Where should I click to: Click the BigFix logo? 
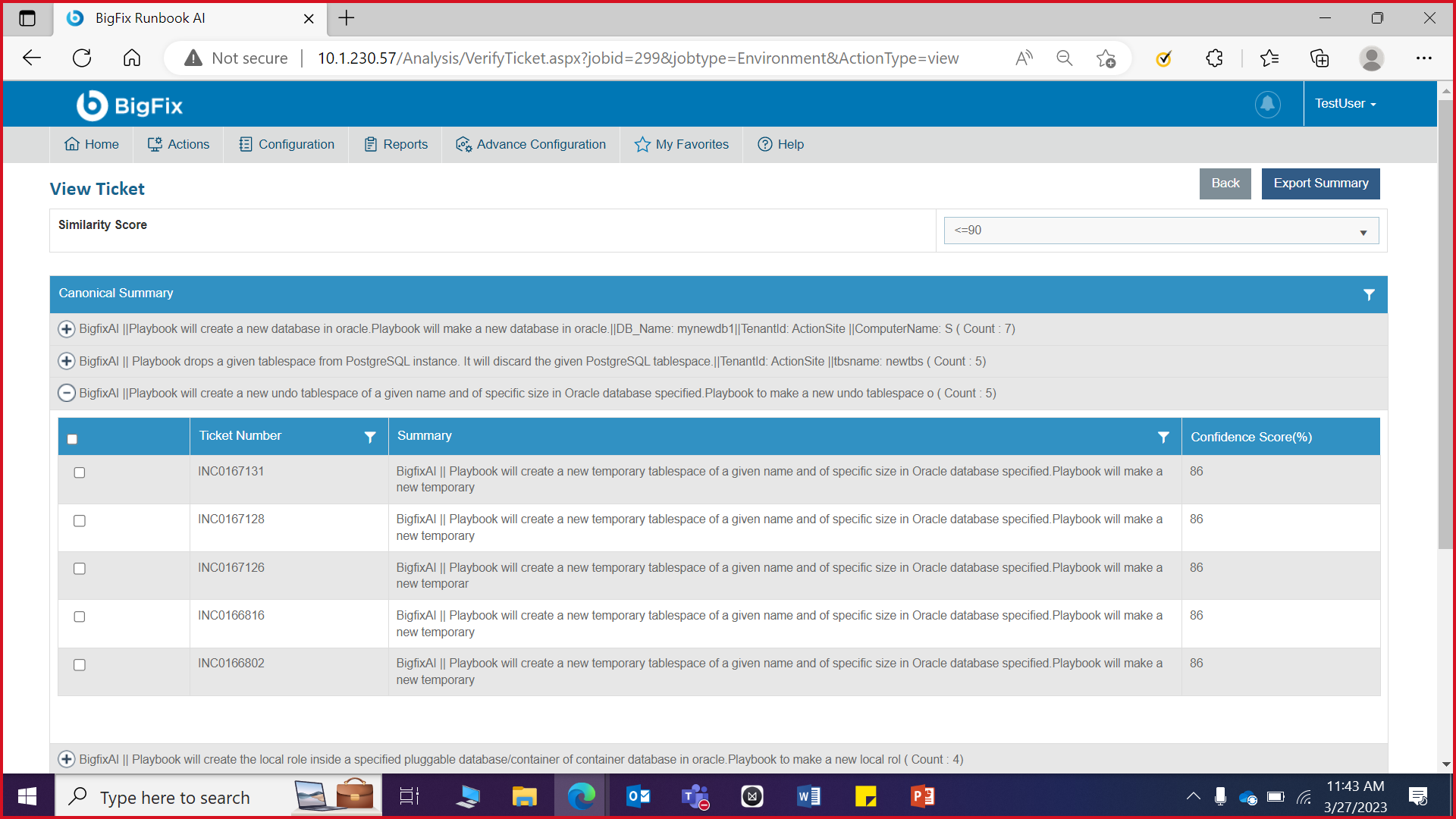[x=130, y=105]
